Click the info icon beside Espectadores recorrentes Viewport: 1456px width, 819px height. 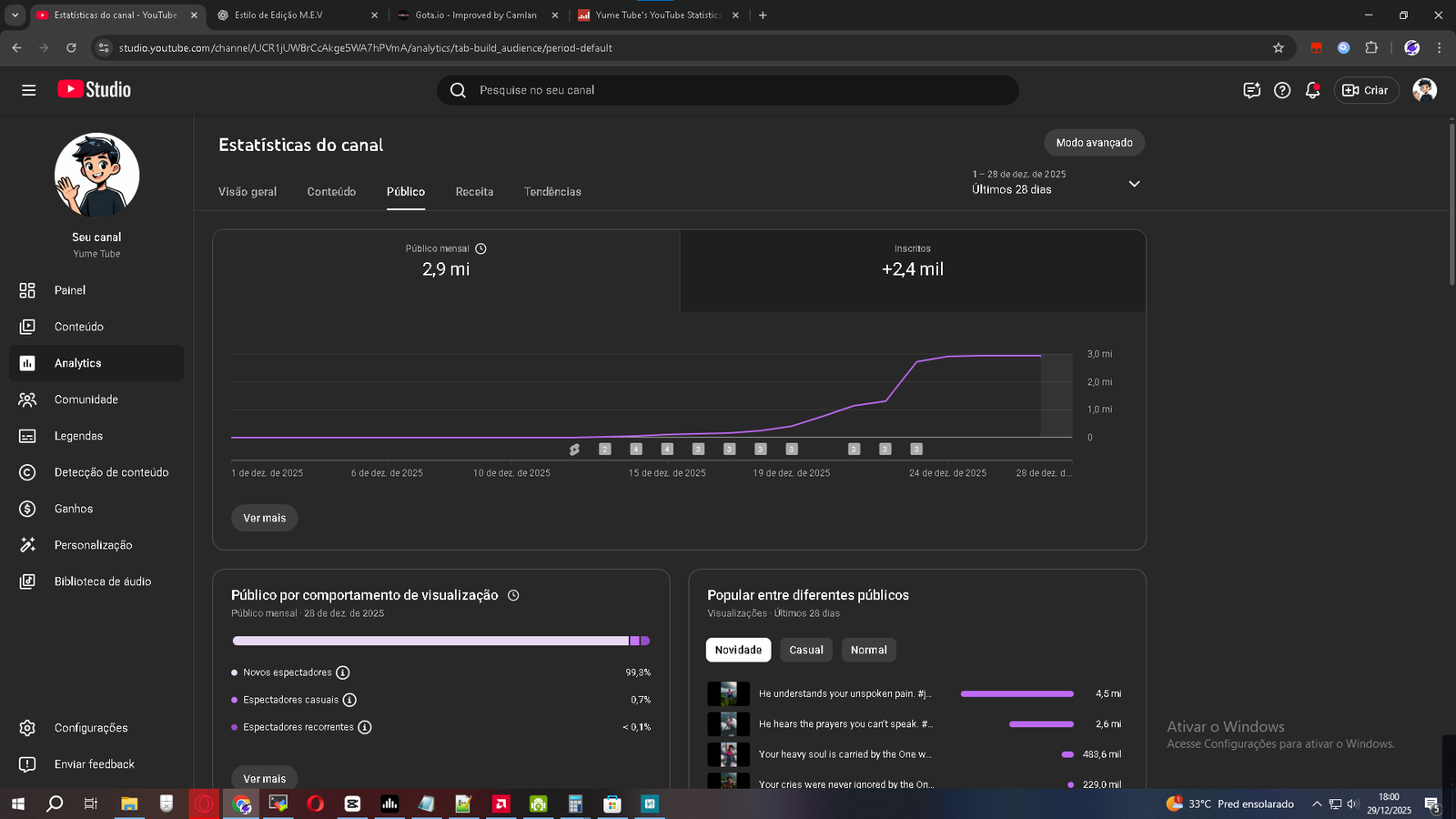coord(365,727)
